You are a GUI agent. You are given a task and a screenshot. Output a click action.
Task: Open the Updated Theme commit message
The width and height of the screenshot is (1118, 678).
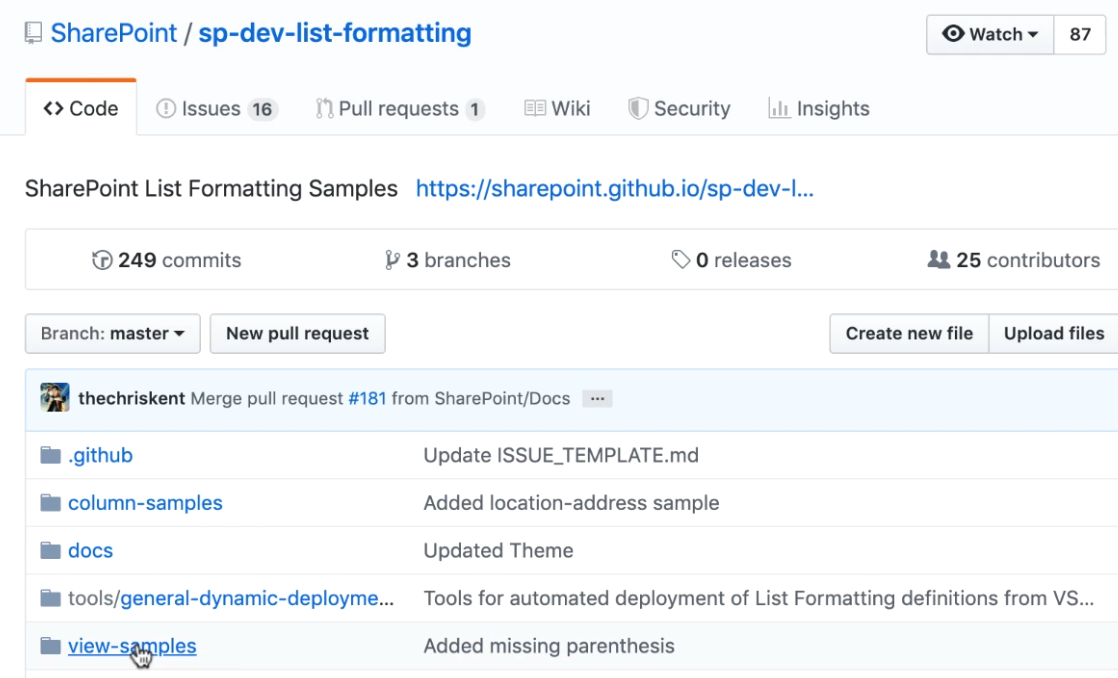pyautogui.click(x=498, y=551)
